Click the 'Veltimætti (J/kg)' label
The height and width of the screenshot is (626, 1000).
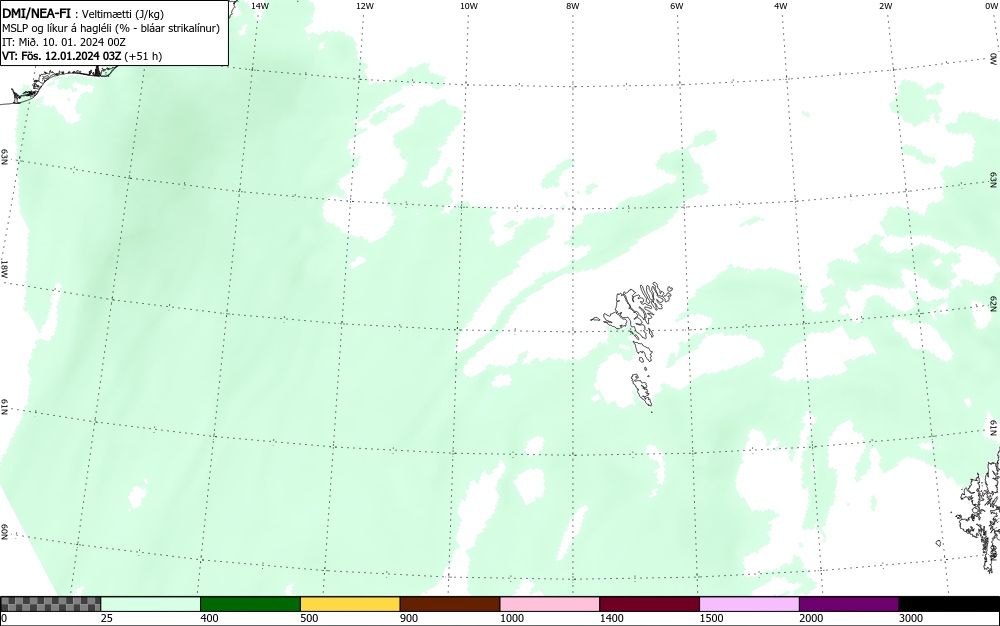(x=123, y=14)
